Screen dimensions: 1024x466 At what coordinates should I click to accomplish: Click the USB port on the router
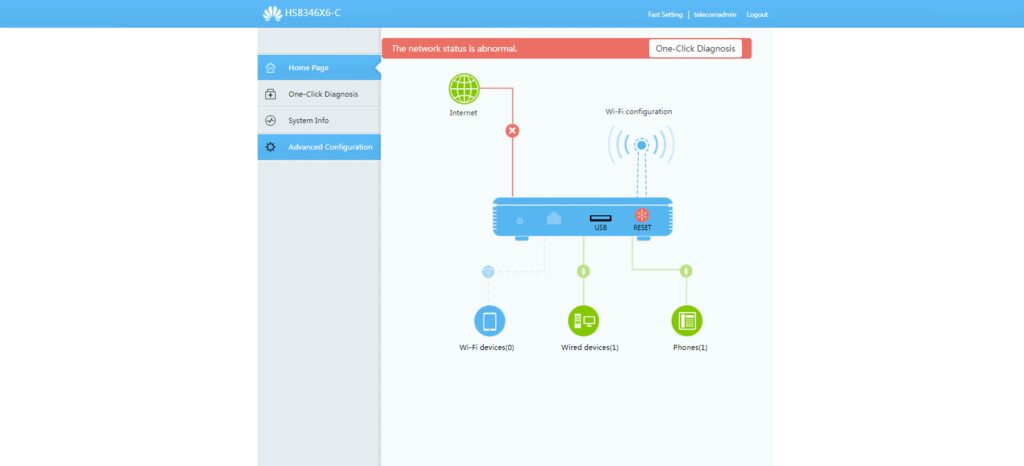point(600,219)
